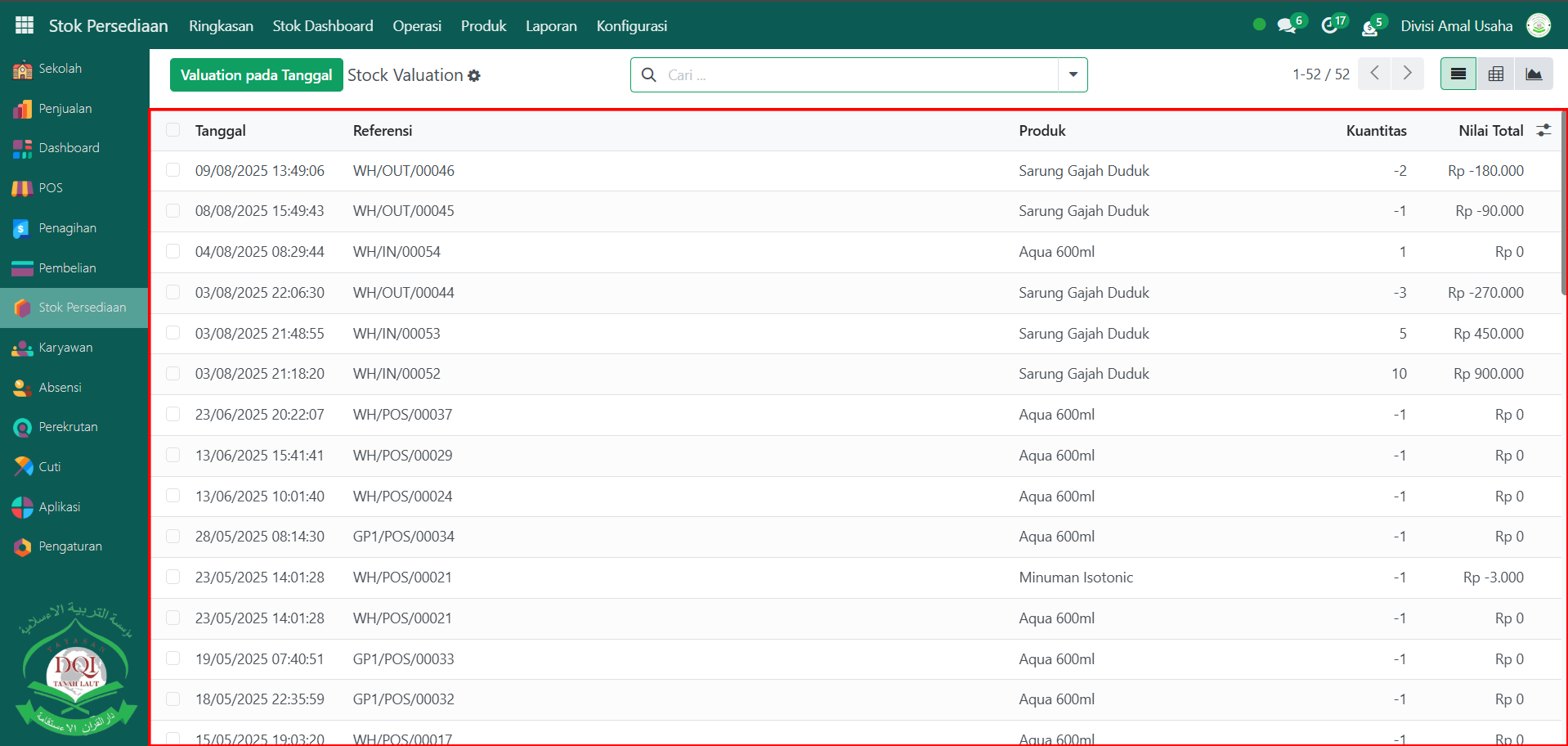The width and height of the screenshot is (1568, 746).
Task: Click the column settings adjust icon
Action: 1543,130
